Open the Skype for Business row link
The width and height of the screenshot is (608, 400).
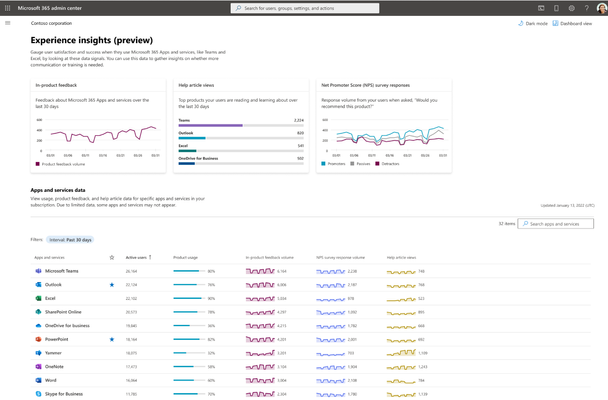(x=64, y=394)
